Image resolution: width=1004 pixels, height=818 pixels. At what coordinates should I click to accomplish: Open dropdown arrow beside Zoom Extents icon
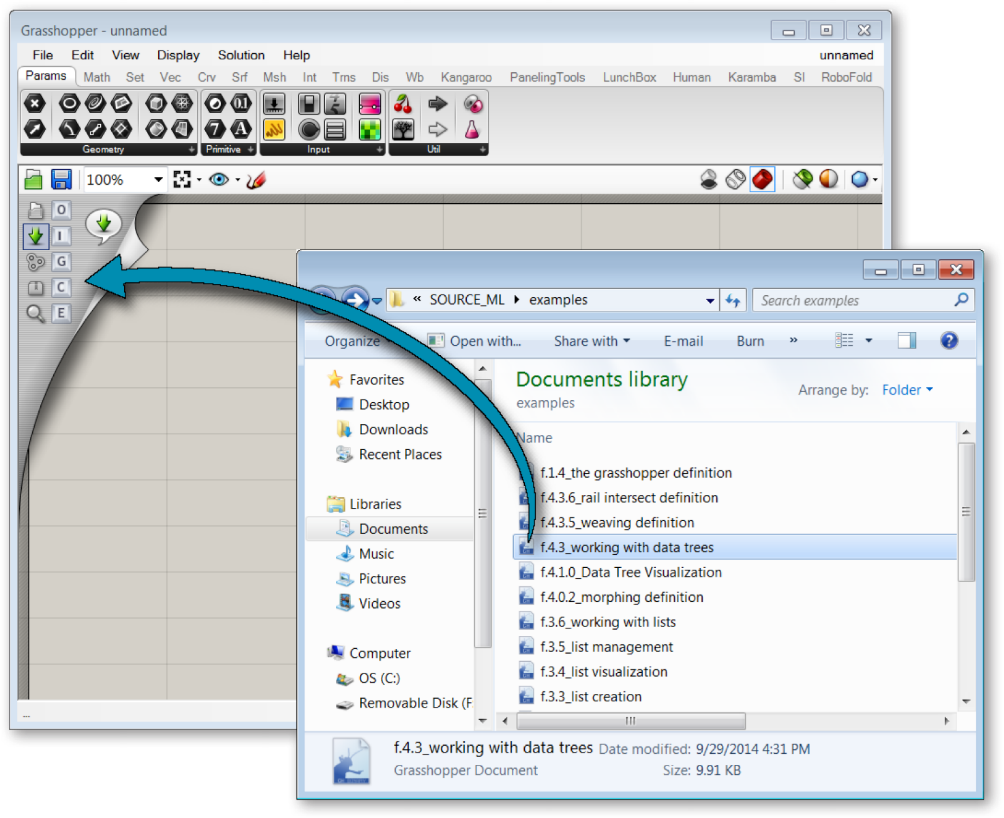click(199, 180)
